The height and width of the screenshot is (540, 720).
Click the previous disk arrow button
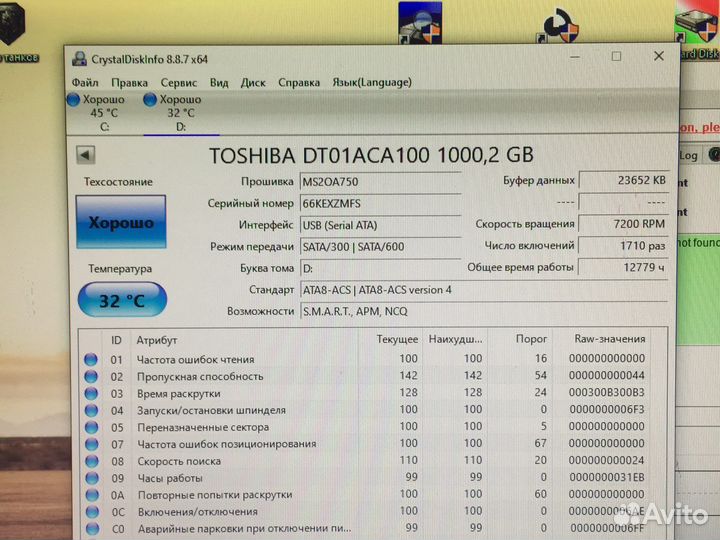(x=85, y=155)
